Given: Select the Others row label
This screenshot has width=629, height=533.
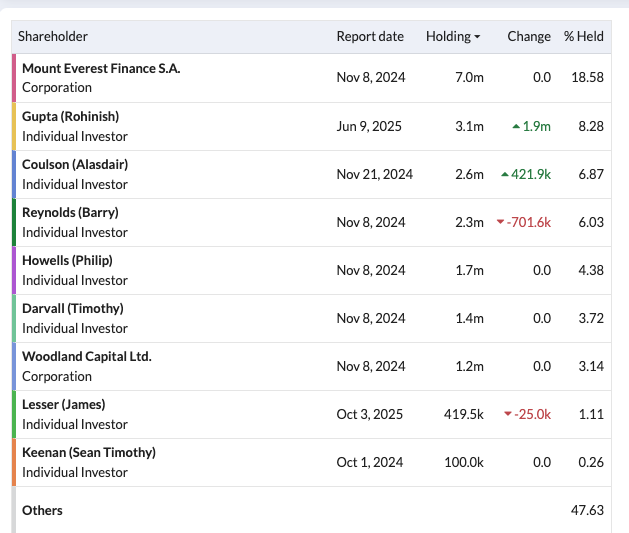Looking at the screenshot, I should click(x=42, y=511).
